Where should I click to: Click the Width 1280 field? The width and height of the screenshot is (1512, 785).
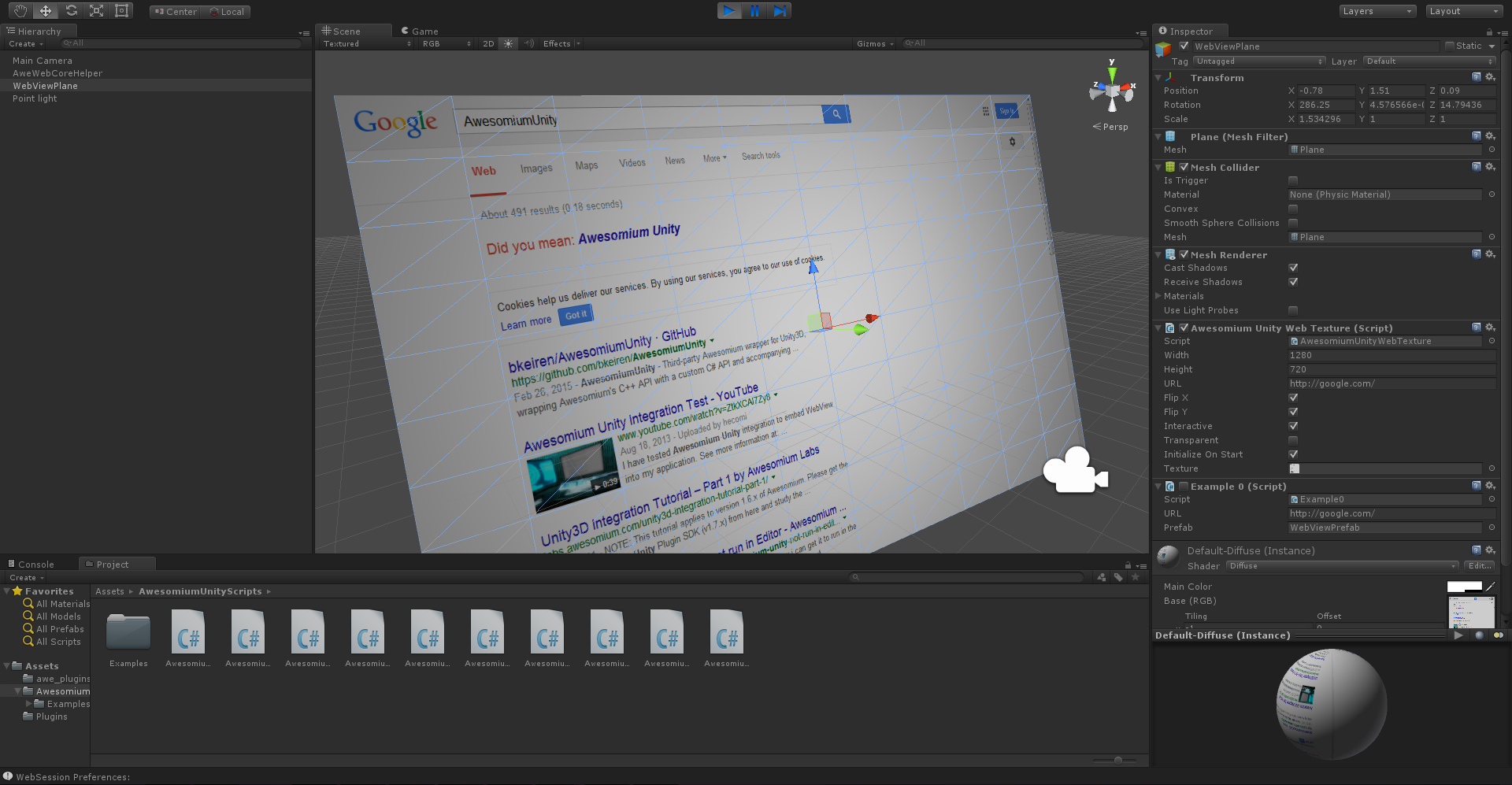pos(1392,356)
